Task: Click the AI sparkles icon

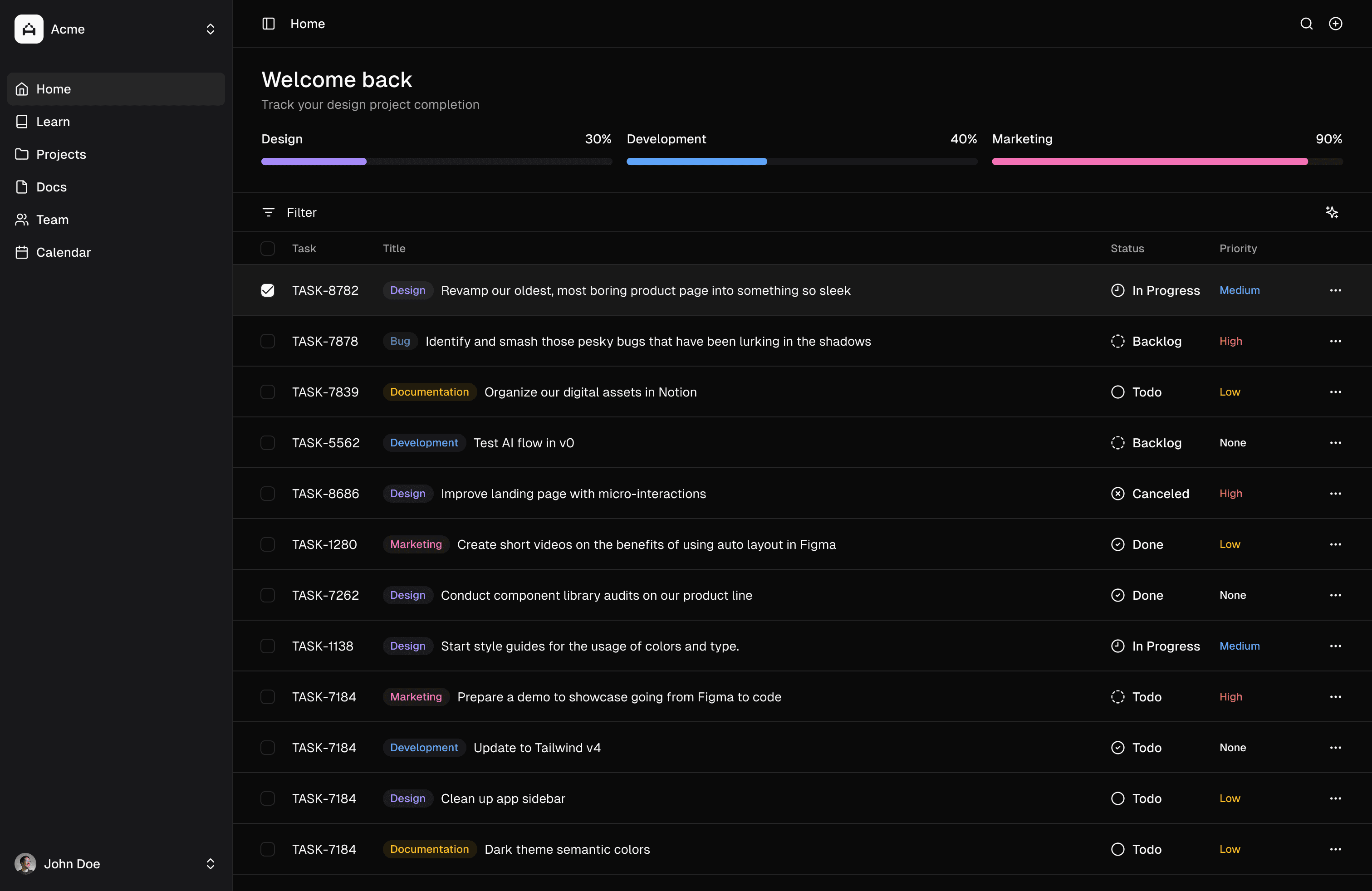Action: tap(1332, 212)
